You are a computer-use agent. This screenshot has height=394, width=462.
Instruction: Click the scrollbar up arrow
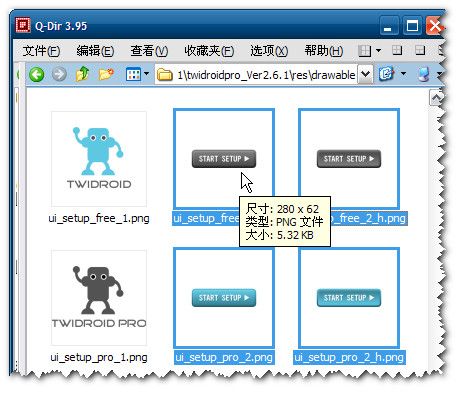click(436, 98)
